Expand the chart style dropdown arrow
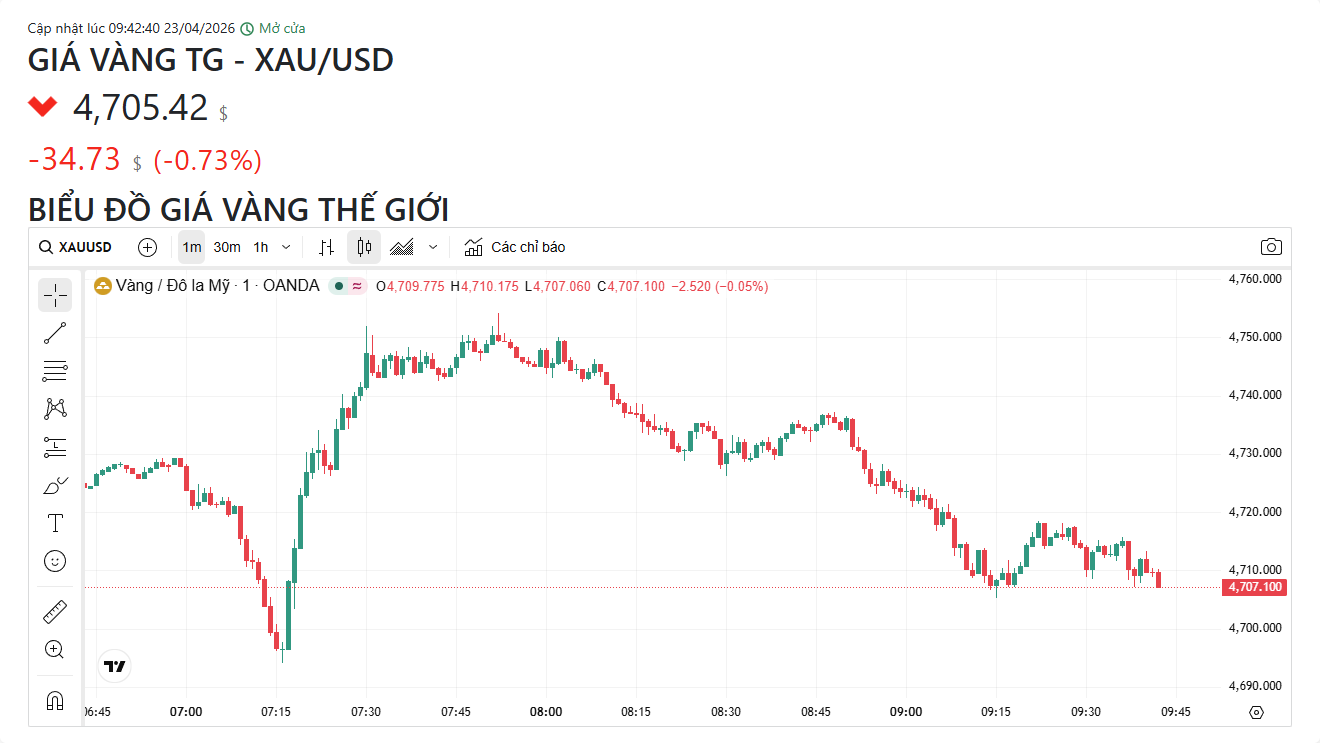Image resolution: width=1320 pixels, height=743 pixels. (x=433, y=247)
